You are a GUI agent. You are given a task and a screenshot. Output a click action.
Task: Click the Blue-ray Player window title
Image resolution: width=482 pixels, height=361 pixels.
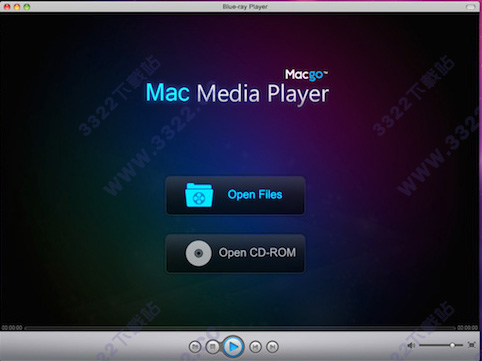[x=245, y=7]
